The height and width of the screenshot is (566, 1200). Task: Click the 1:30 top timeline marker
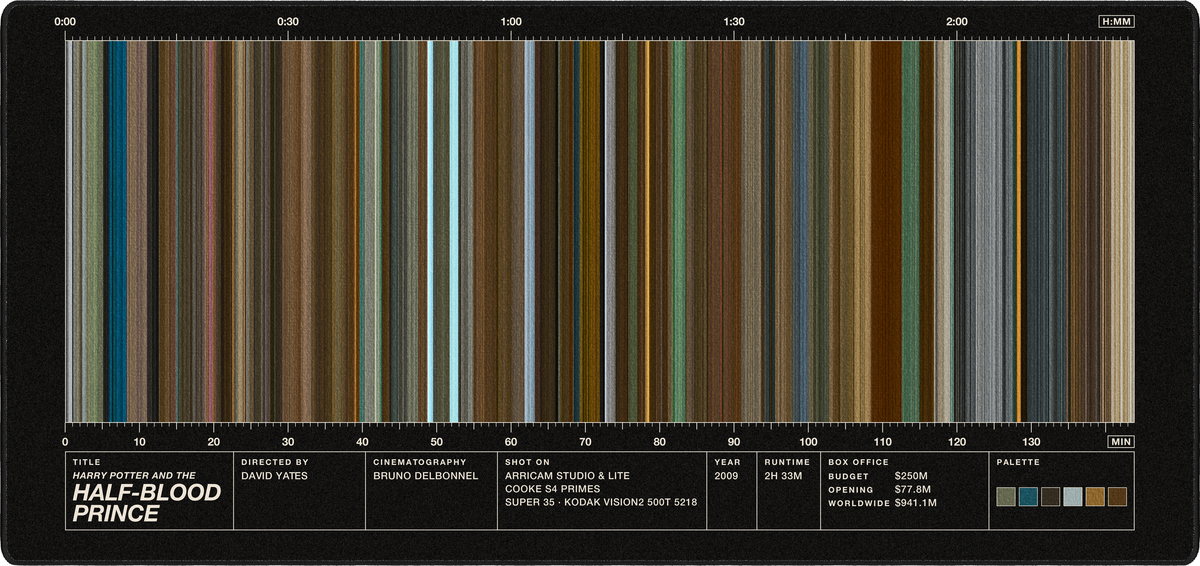pyautogui.click(x=734, y=21)
